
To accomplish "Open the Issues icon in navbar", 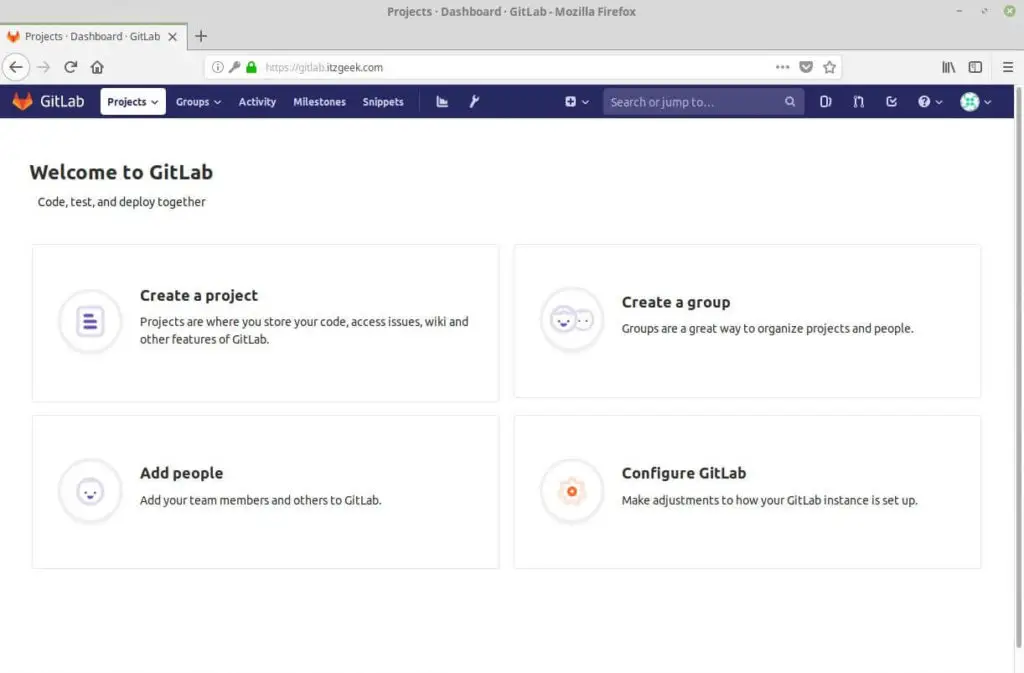I will coord(825,102).
